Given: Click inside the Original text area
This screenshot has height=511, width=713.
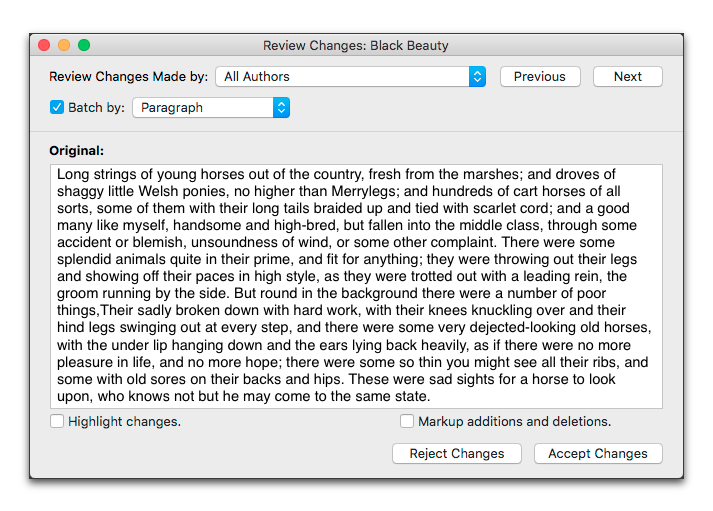Looking at the screenshot, I should [356, 286].
